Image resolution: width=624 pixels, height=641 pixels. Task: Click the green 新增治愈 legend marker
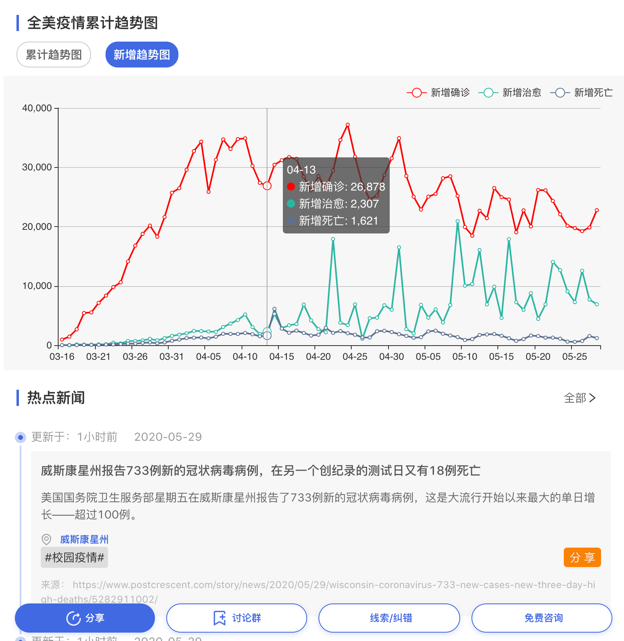pos(489,93)
